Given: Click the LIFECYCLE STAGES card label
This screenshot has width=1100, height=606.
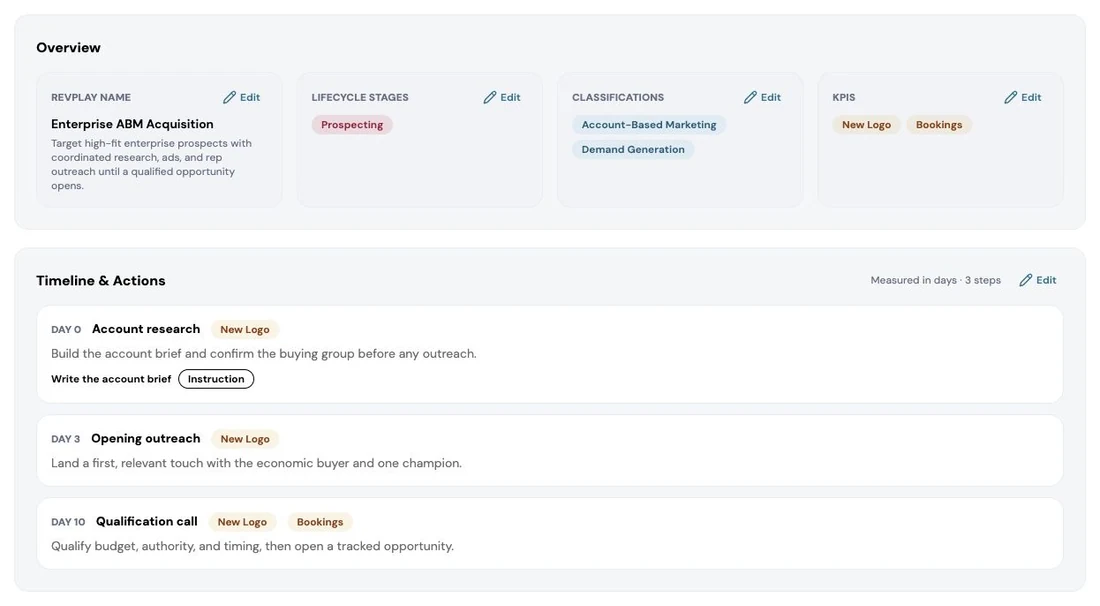Looking at the screenshot, I should [360, 97].
